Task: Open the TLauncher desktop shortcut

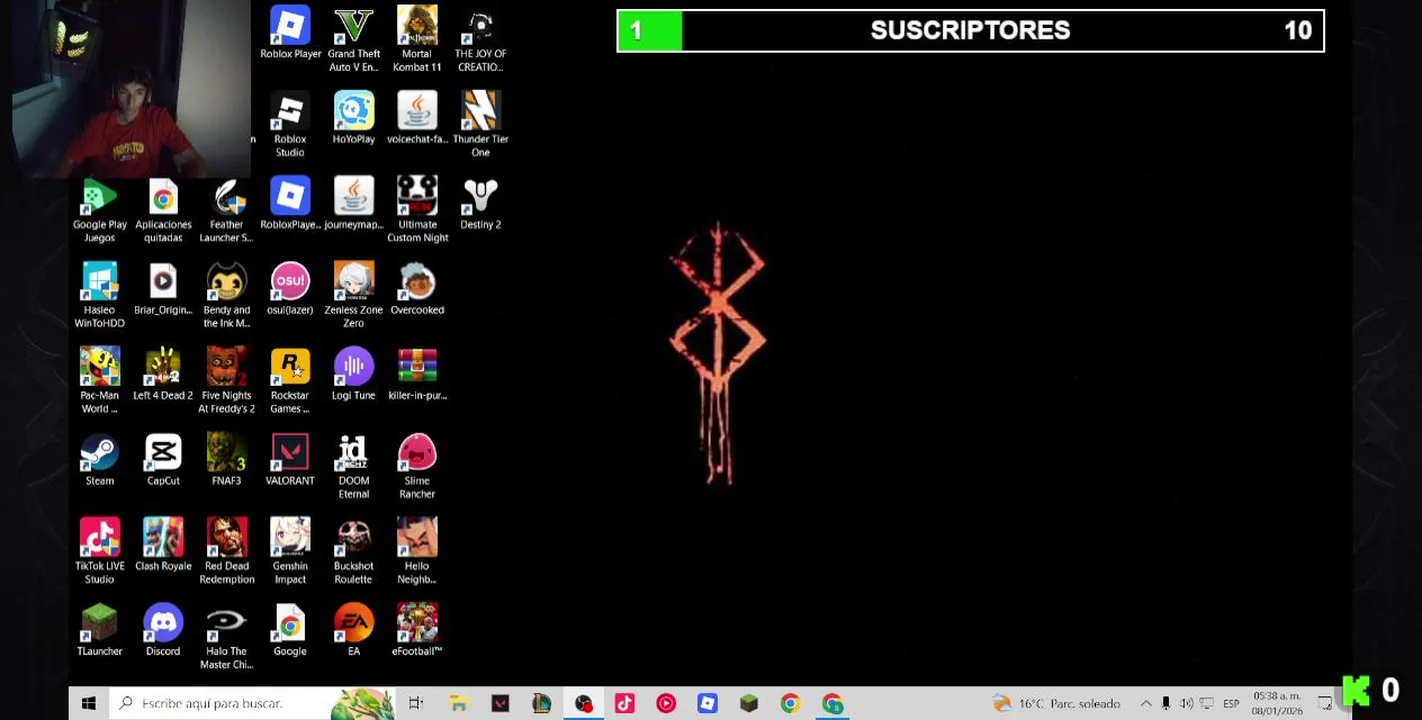Action: 99,631
